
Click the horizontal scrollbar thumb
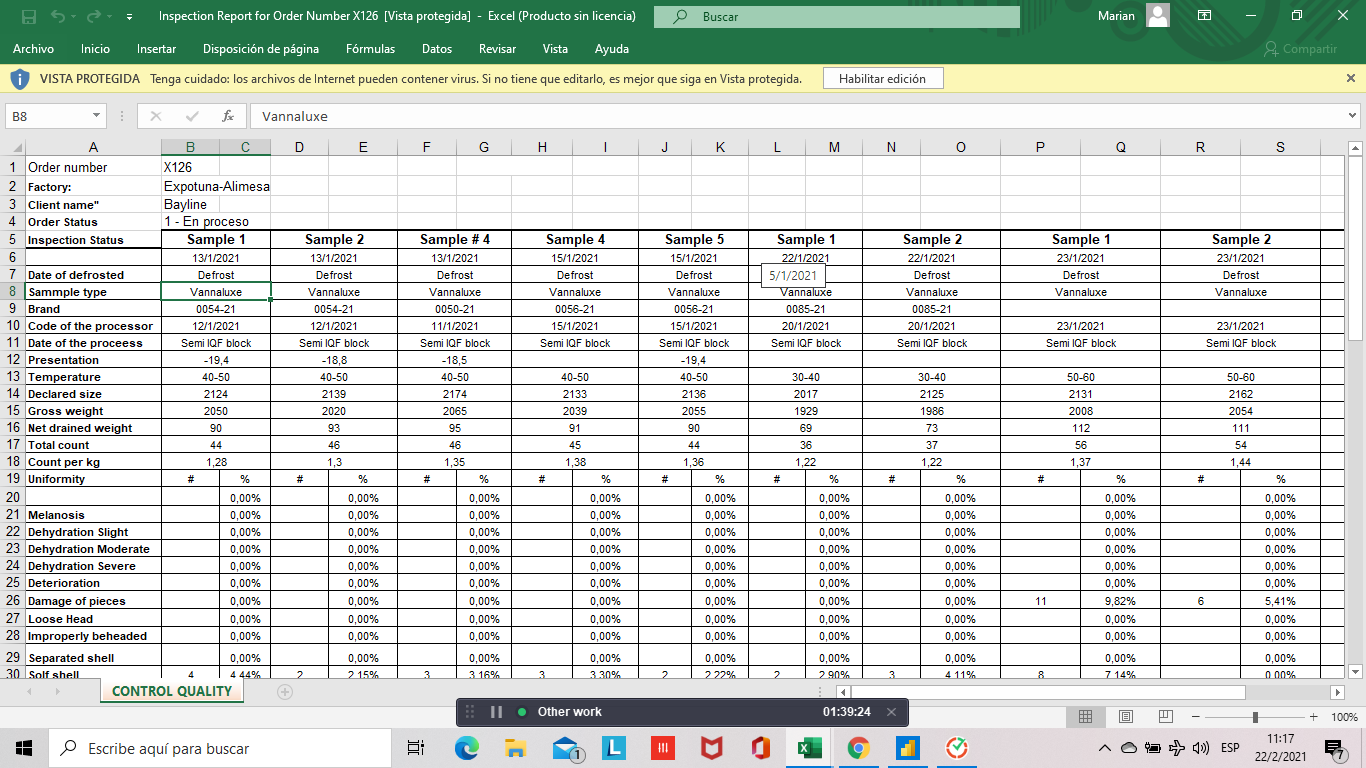click(1048, 692)
